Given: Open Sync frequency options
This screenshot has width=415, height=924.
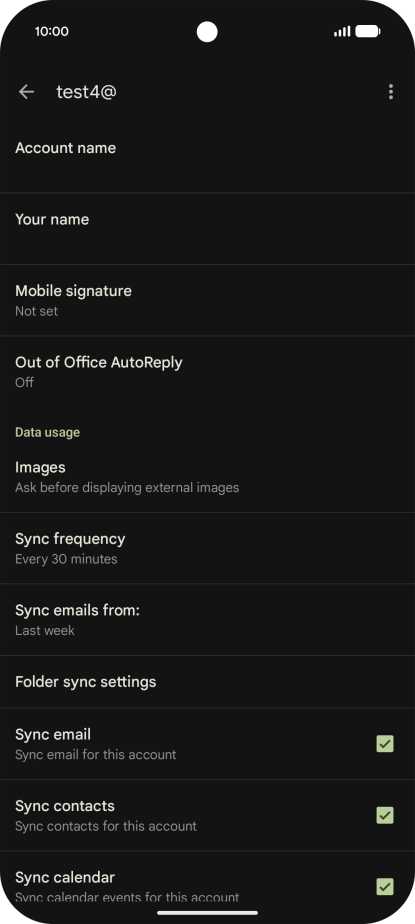Looking at the screenshot, I should 208,548.
